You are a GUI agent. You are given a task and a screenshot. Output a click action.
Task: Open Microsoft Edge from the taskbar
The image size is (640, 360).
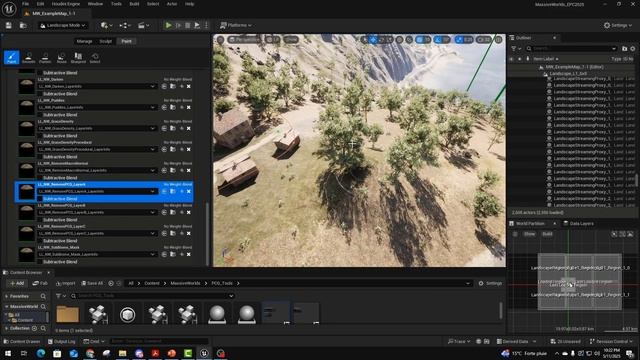(41, 353)
